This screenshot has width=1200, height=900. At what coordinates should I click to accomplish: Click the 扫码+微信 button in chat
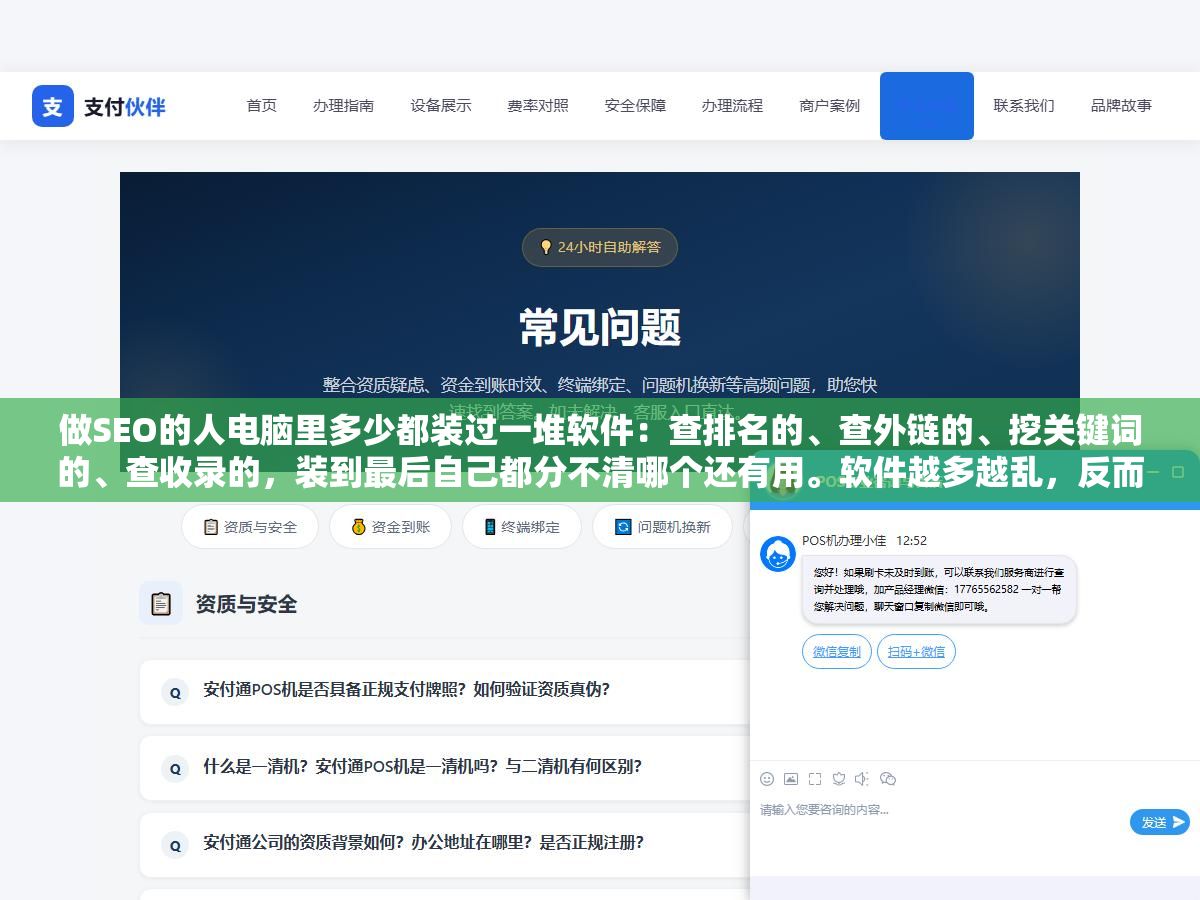coord(916,652)
